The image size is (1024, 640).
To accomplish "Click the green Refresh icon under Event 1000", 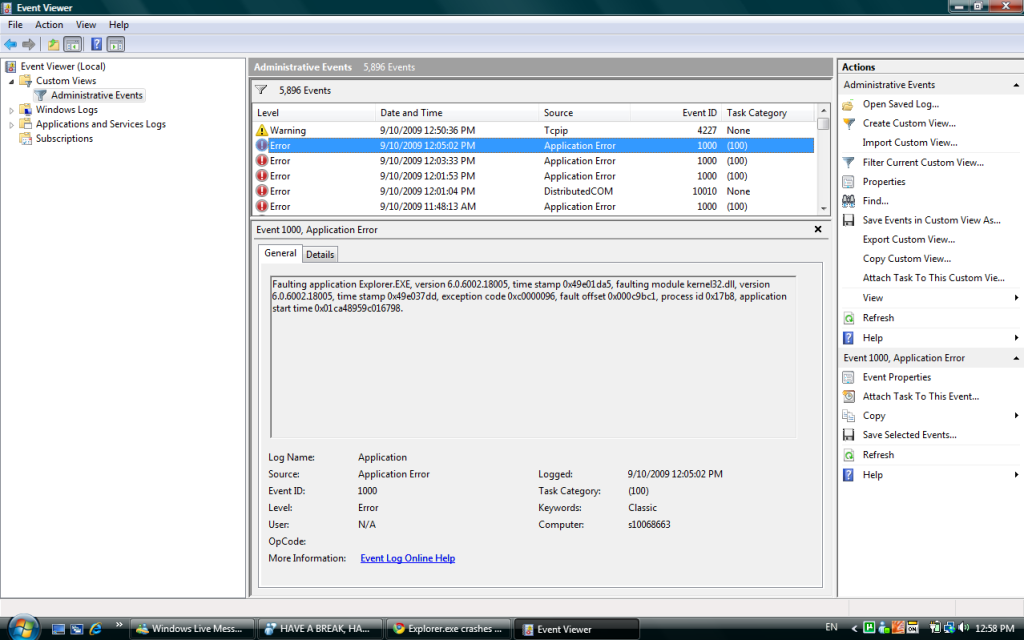I will 848,455.
